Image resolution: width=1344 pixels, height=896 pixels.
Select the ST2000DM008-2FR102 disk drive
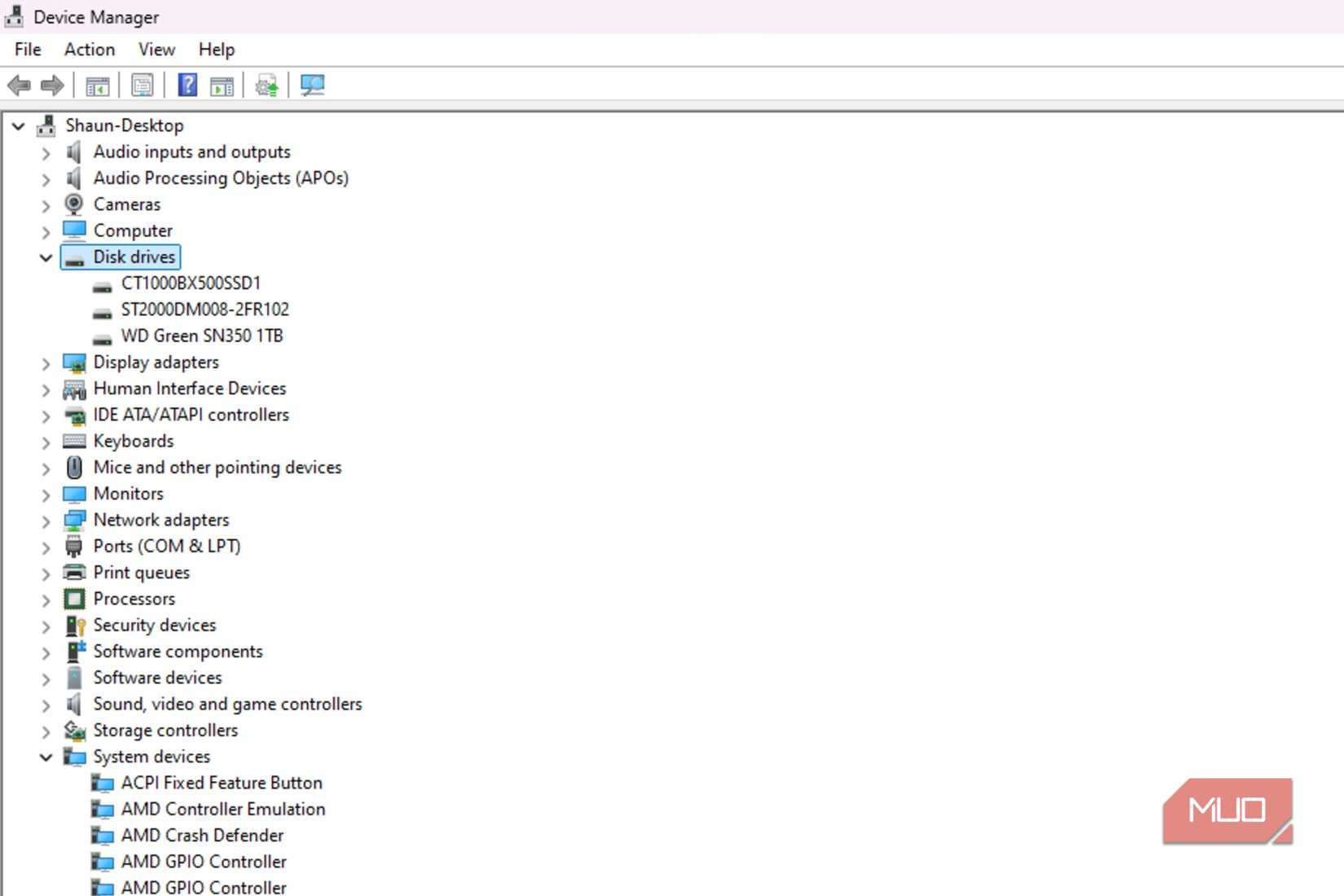[x=206, y=310]
